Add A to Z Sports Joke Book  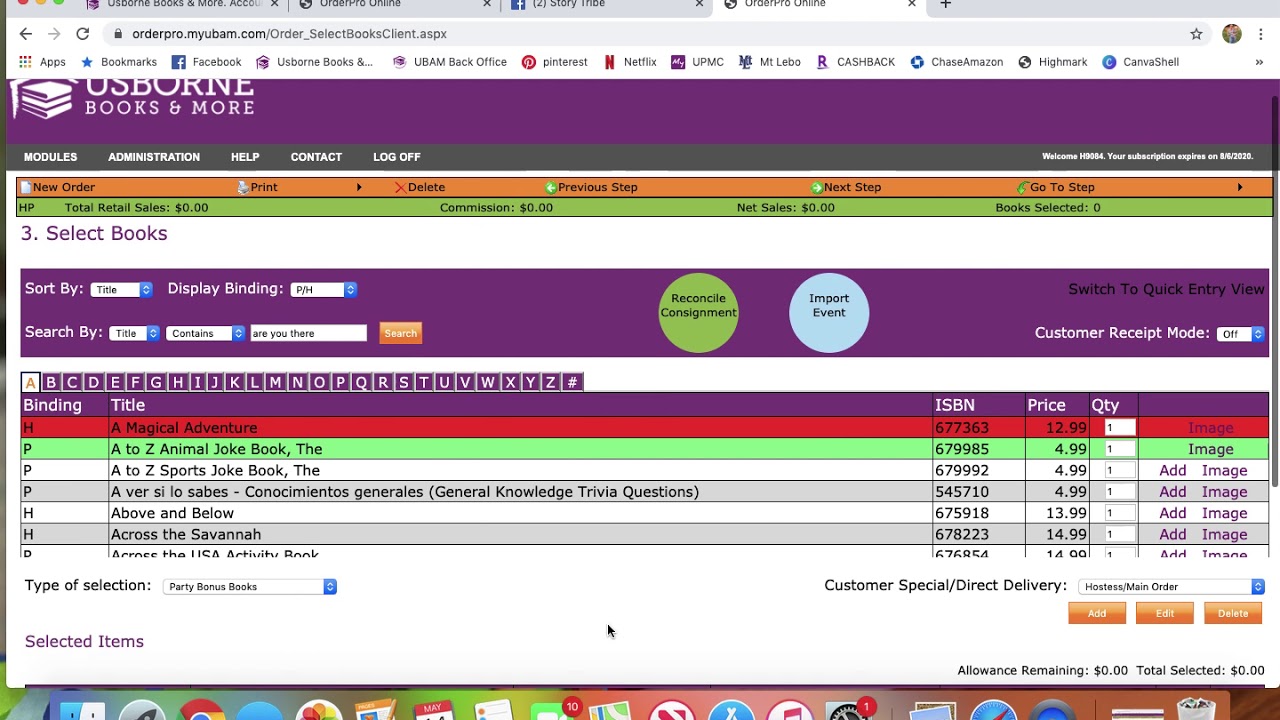pyautogui.click(x=1173, y=471)
